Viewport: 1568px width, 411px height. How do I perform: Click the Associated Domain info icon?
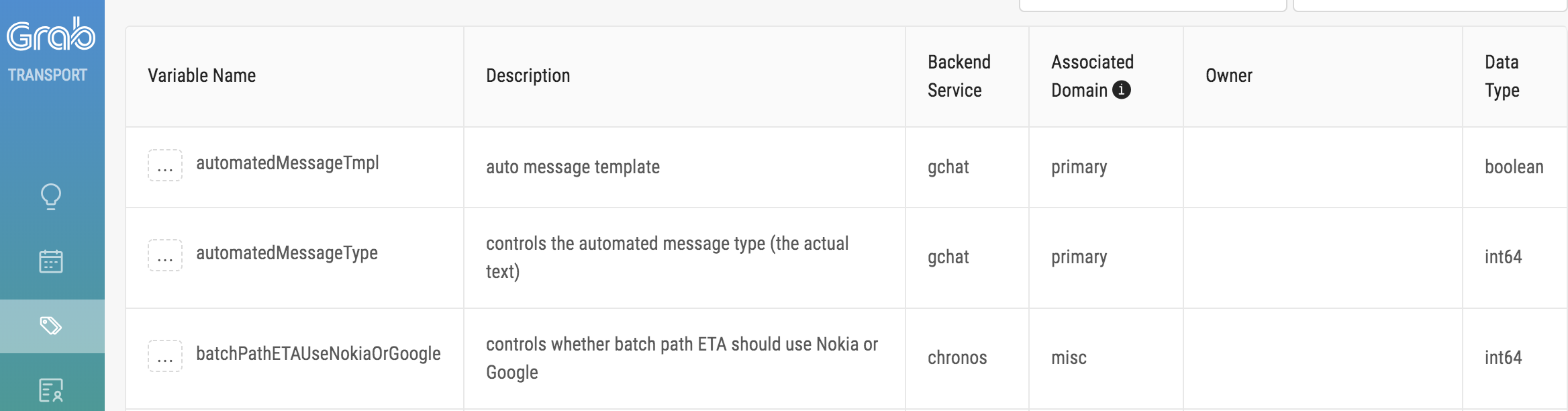coord(1121,90)
